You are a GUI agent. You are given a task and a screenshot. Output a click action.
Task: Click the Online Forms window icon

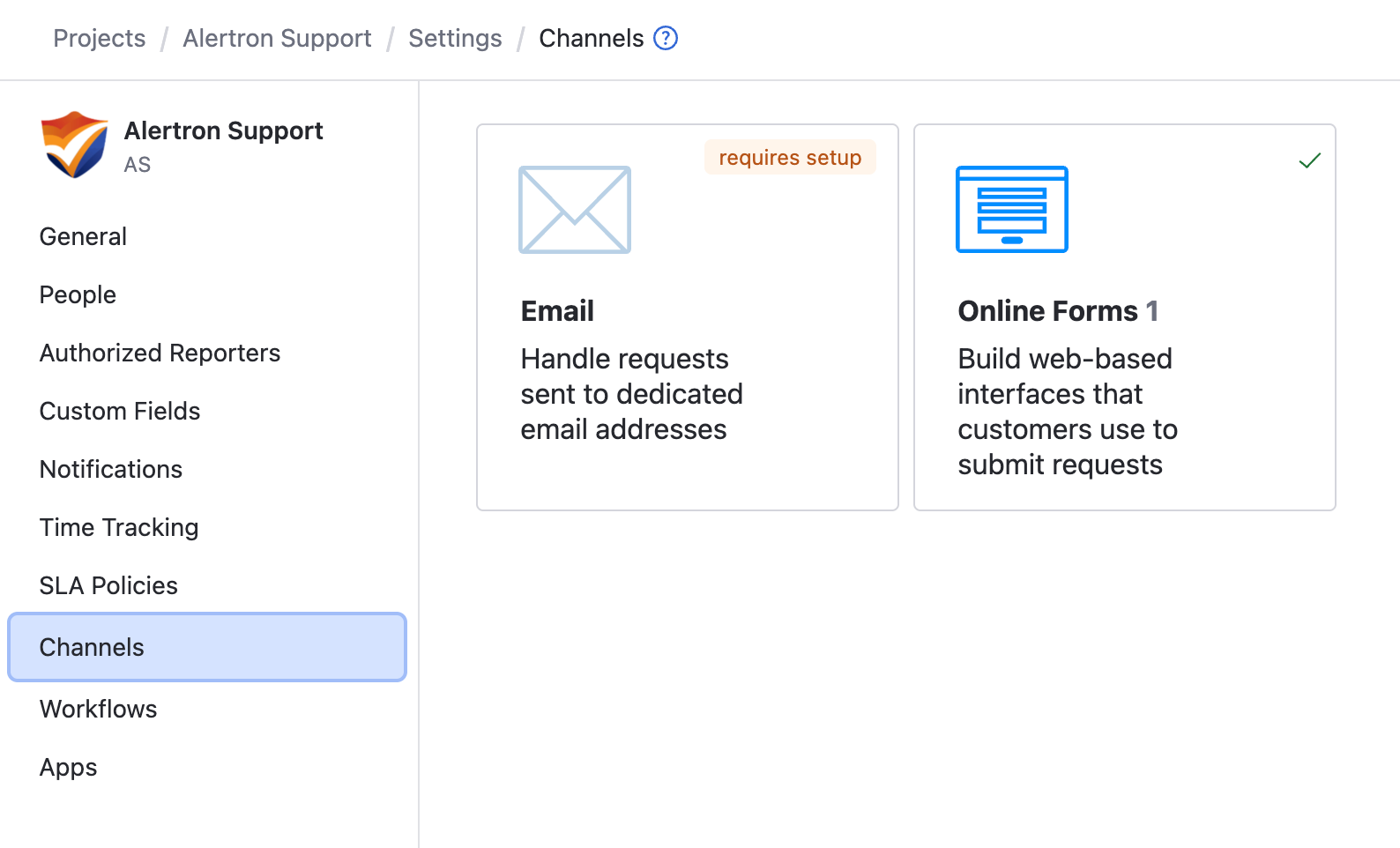[x=1012, y=210]
